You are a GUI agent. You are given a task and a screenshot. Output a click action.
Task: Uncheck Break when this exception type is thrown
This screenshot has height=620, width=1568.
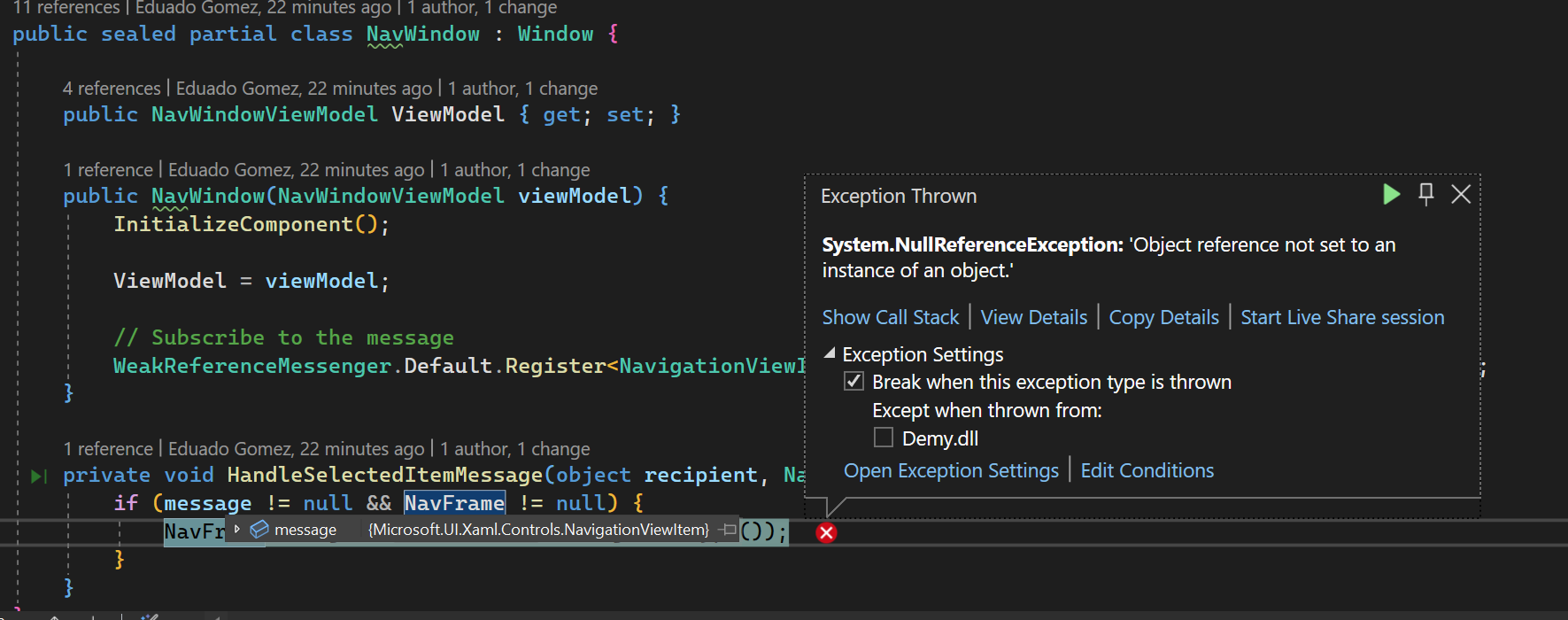pos(854,382)
